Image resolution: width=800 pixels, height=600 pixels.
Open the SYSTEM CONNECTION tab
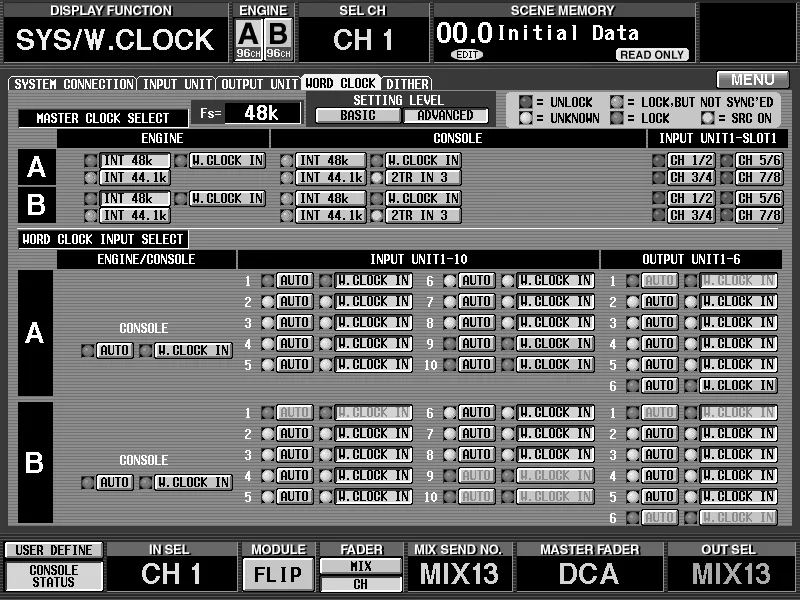73,84
